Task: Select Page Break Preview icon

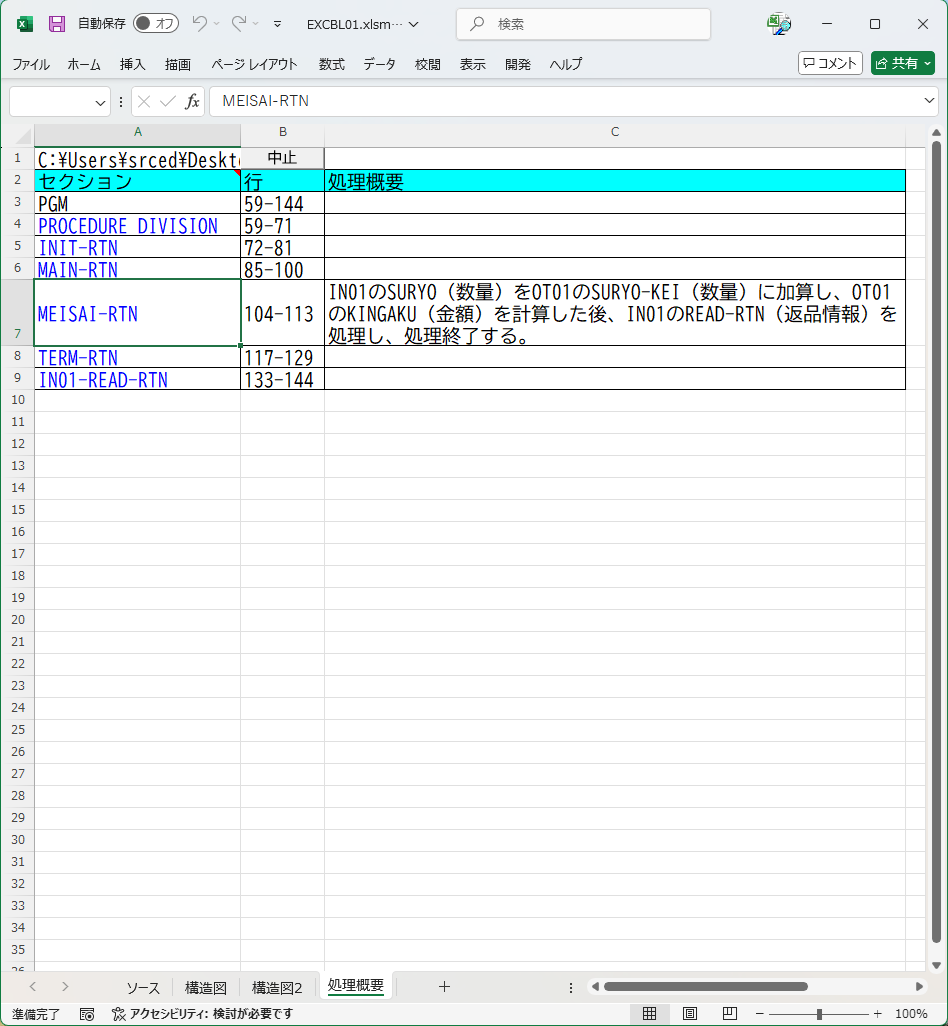Action: click(x=729, y=1013)
